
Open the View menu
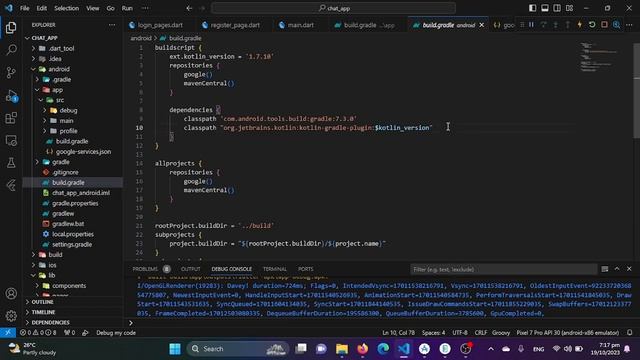[93, 8]
